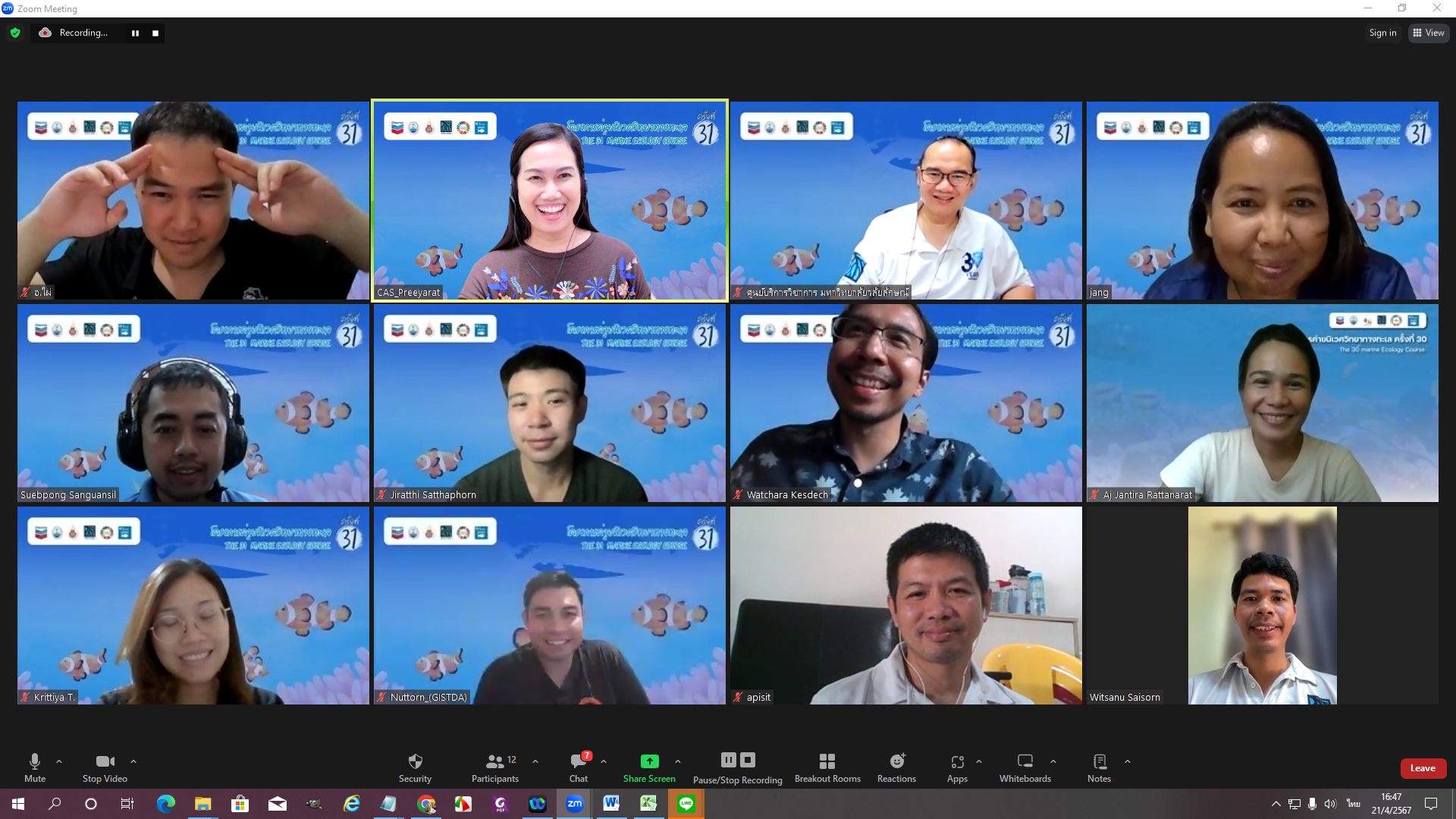Open the Notes tool

pyautogui.click(x=1099, y=767)
